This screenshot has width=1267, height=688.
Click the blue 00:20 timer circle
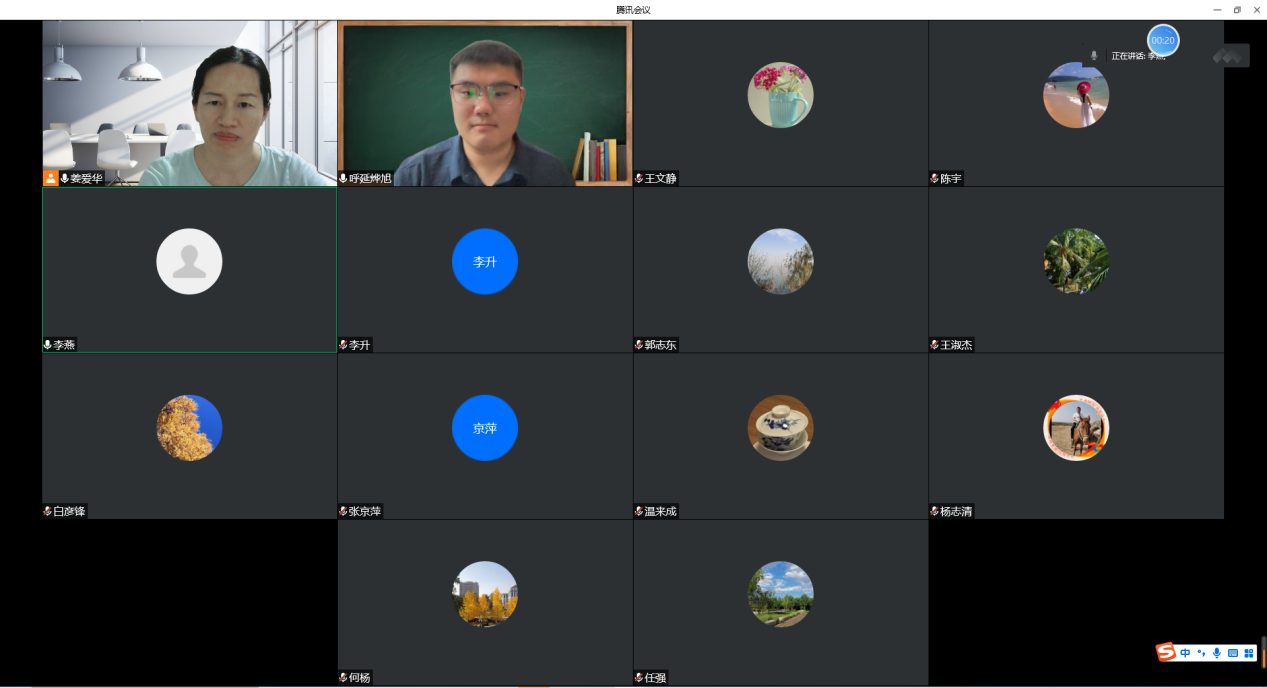pyautogui.click(x=1162, y=40)
